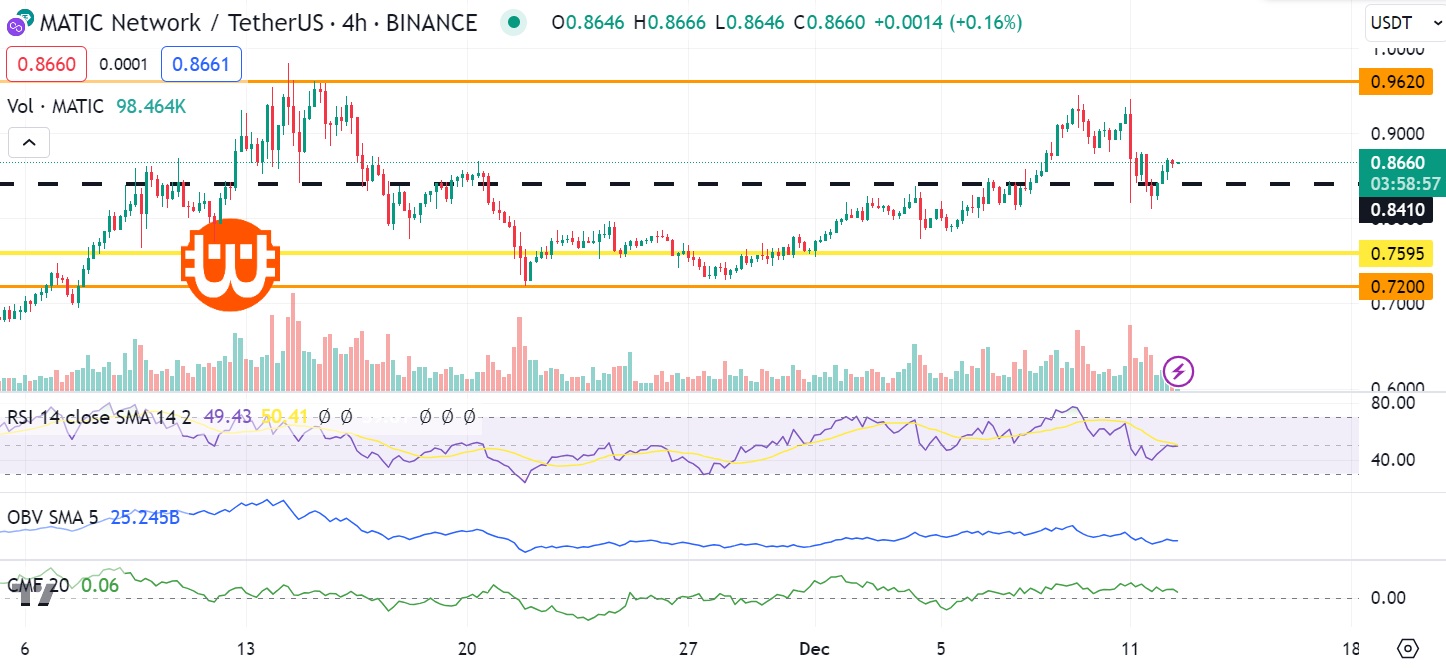Open chart settings gear on the time axis
Image resolution: width=1446 pixels, height=668 pixels.
click(1408, 647)
